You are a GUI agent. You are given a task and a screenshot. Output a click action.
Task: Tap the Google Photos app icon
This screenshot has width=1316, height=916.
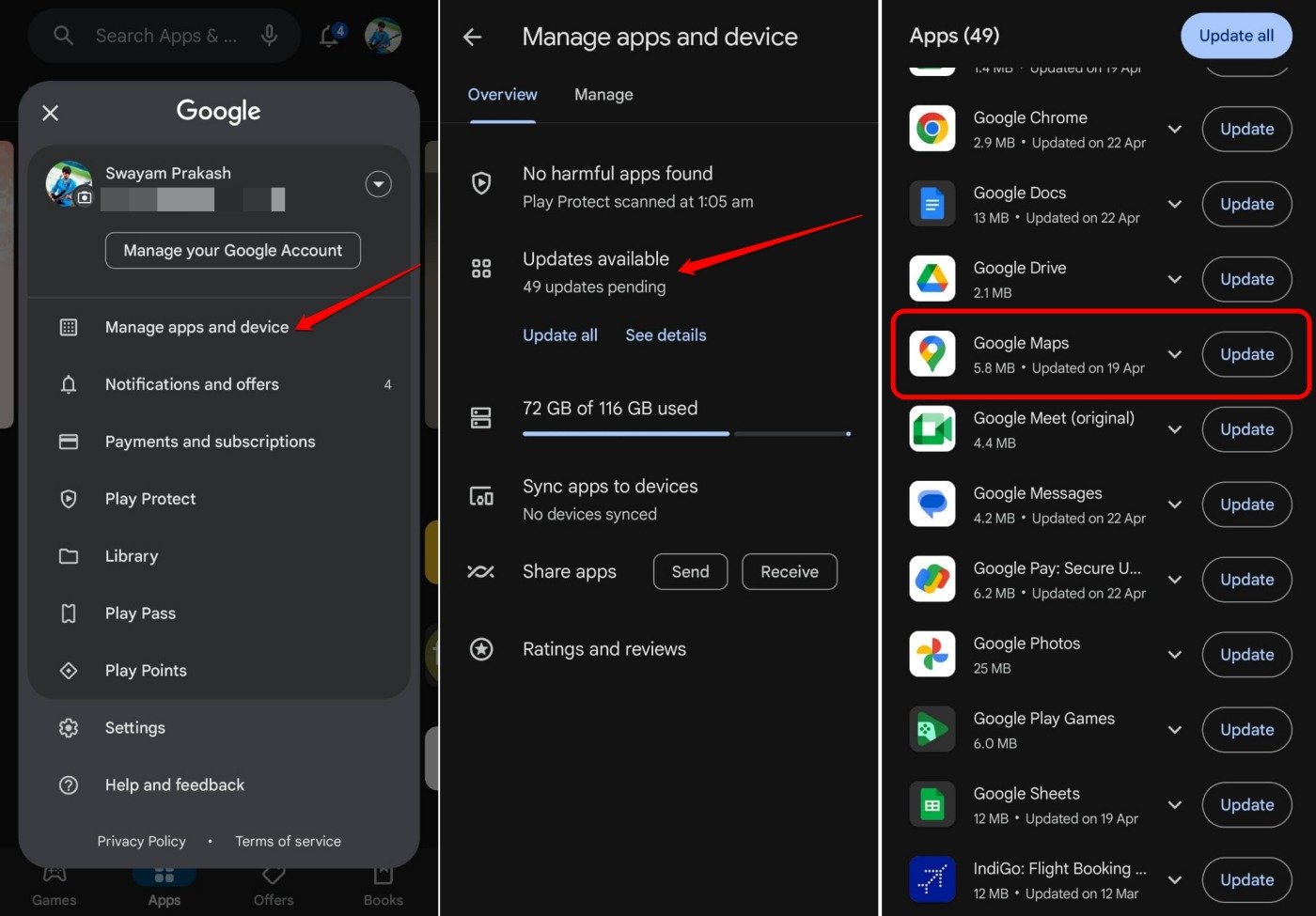pyautogui.click(x=932, y=654)
